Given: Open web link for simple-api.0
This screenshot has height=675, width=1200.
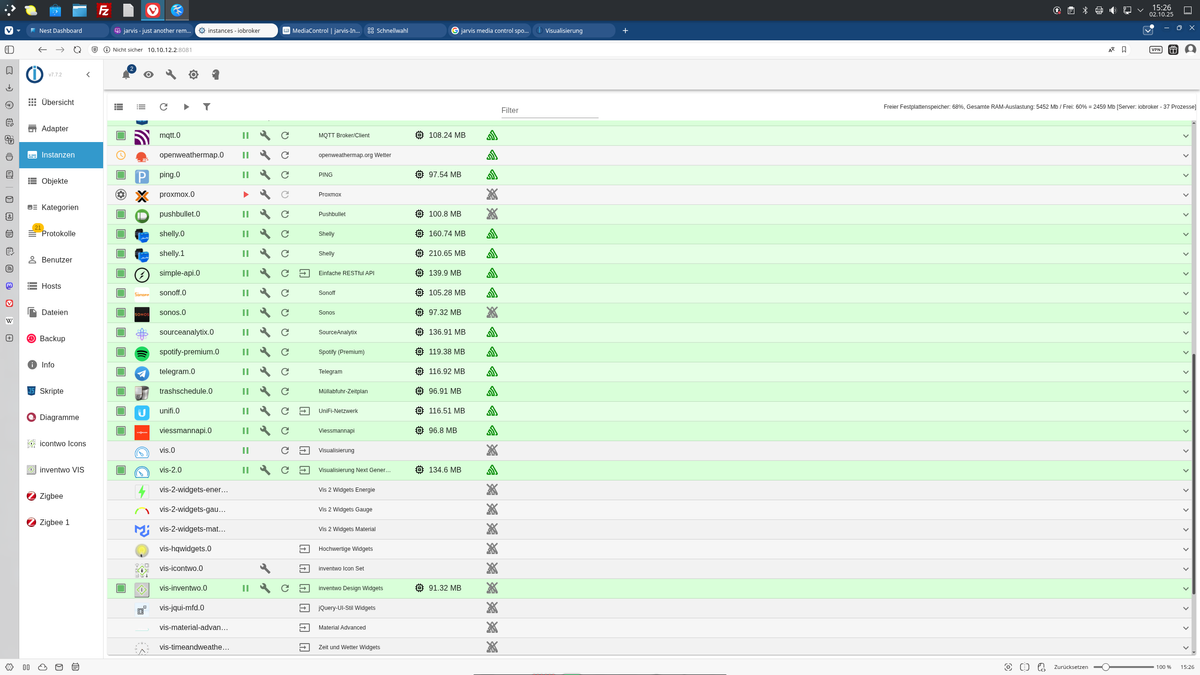Looking at the screenshot, I should coord(305,273).
